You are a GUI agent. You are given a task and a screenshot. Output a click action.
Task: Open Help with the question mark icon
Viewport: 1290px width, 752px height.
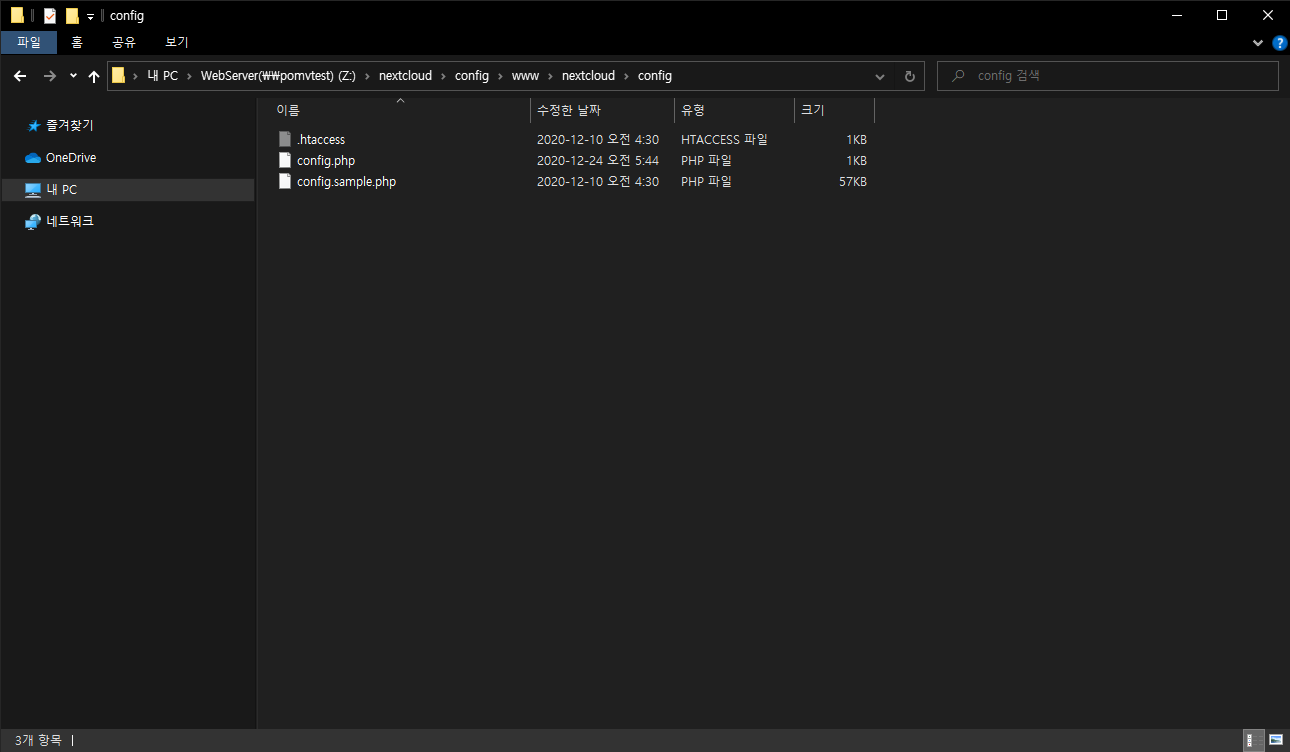tap(1279, 42)
